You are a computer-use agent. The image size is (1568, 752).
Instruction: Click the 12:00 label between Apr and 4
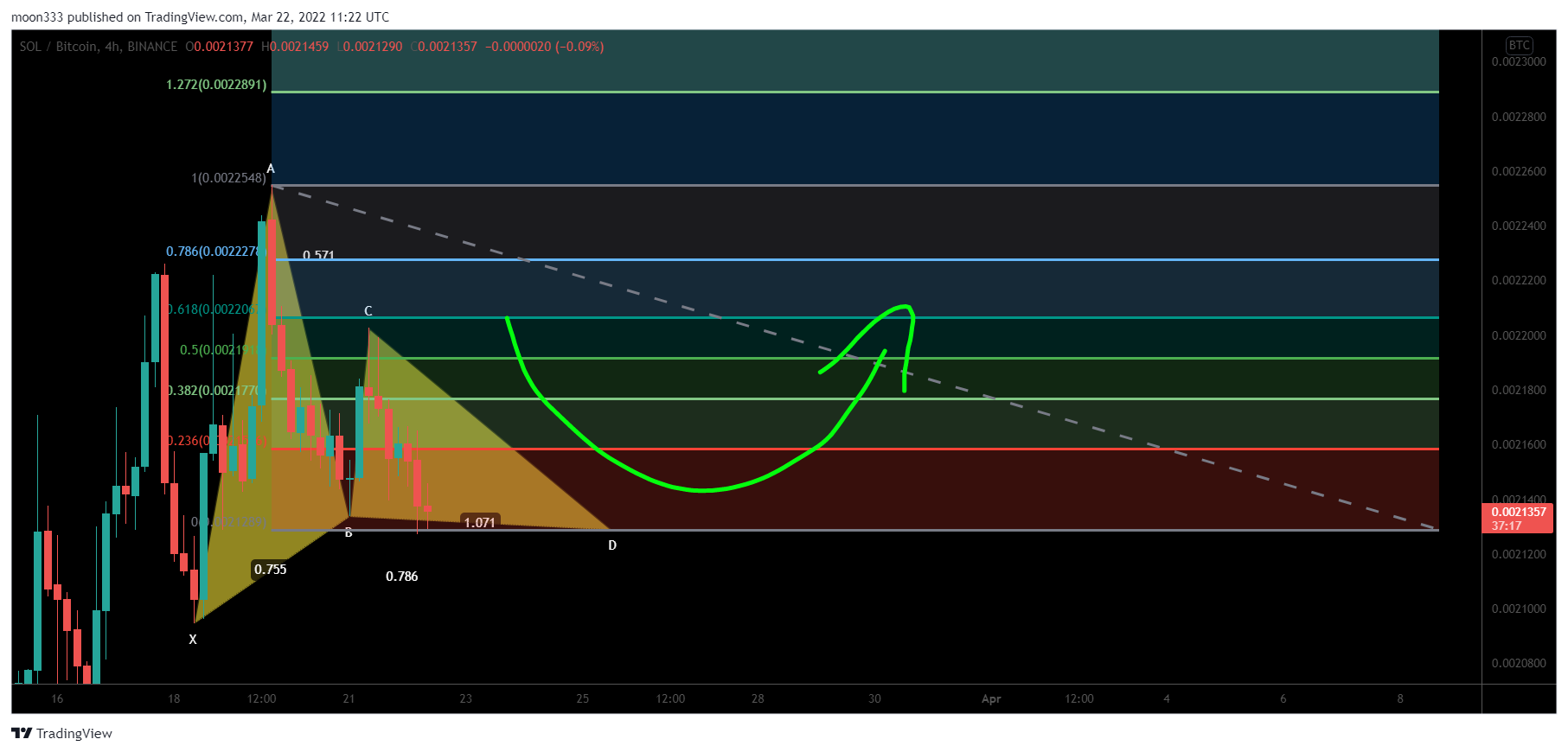(x=1078, y=698)
